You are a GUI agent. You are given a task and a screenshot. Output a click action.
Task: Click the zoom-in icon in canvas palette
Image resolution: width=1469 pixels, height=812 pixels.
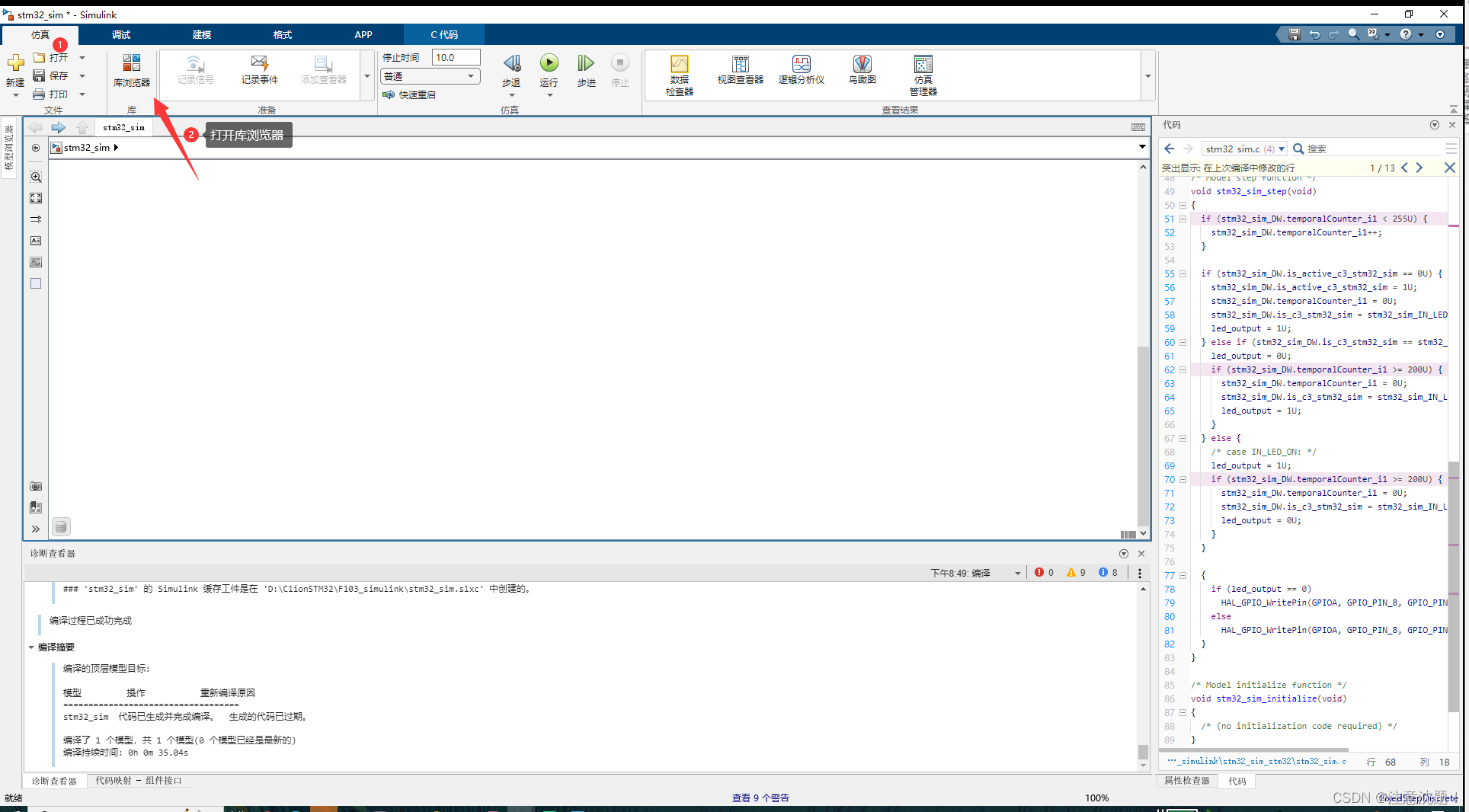[36, 177]
